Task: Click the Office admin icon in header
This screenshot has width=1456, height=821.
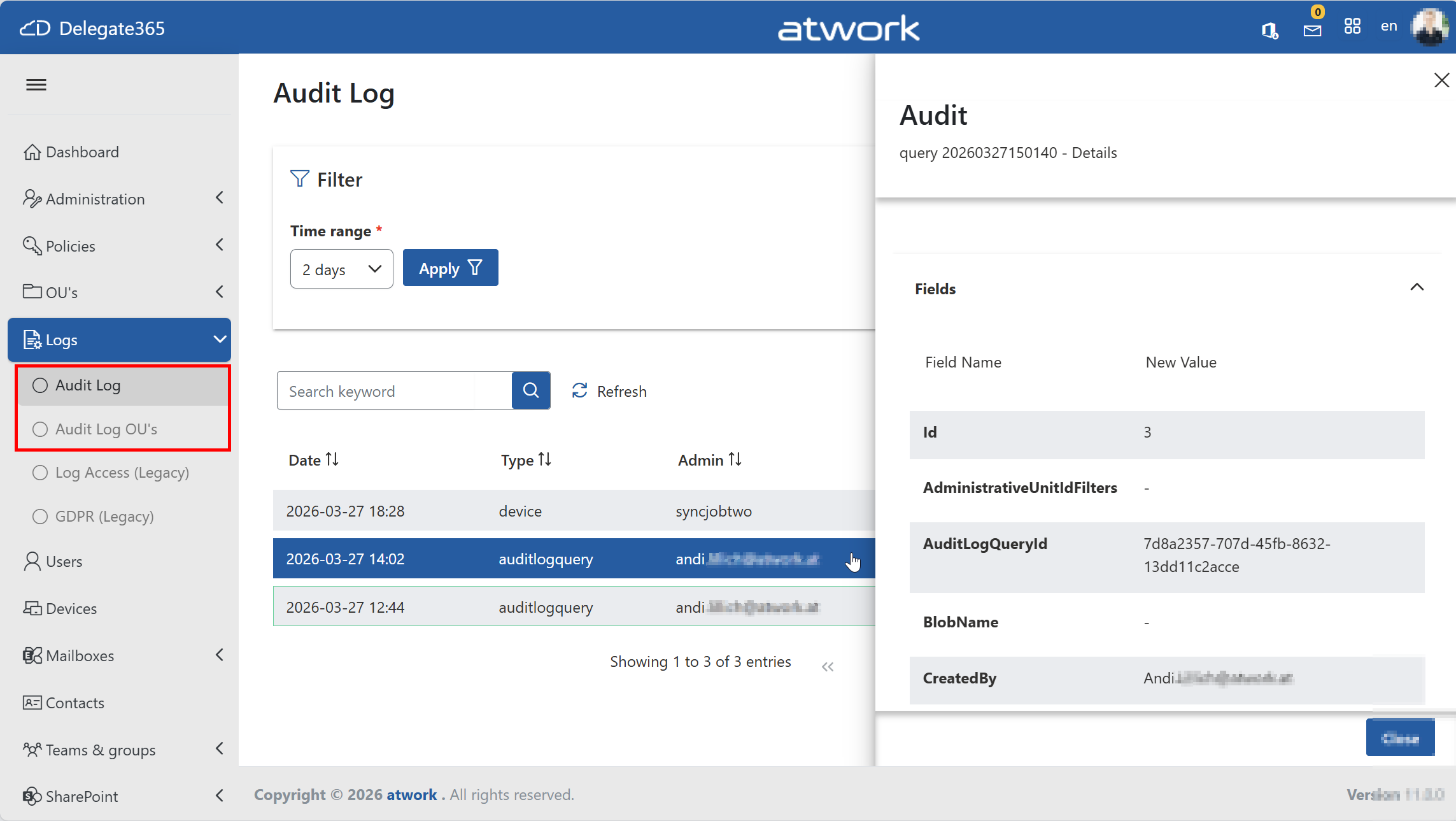Action: (1269, 30)
